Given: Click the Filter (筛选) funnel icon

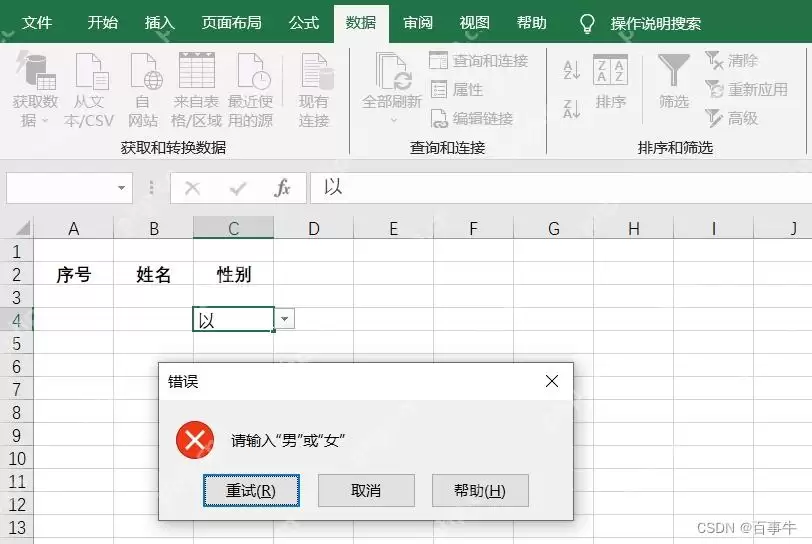Looking at the screenshot, I should click(x=674, y=70).
